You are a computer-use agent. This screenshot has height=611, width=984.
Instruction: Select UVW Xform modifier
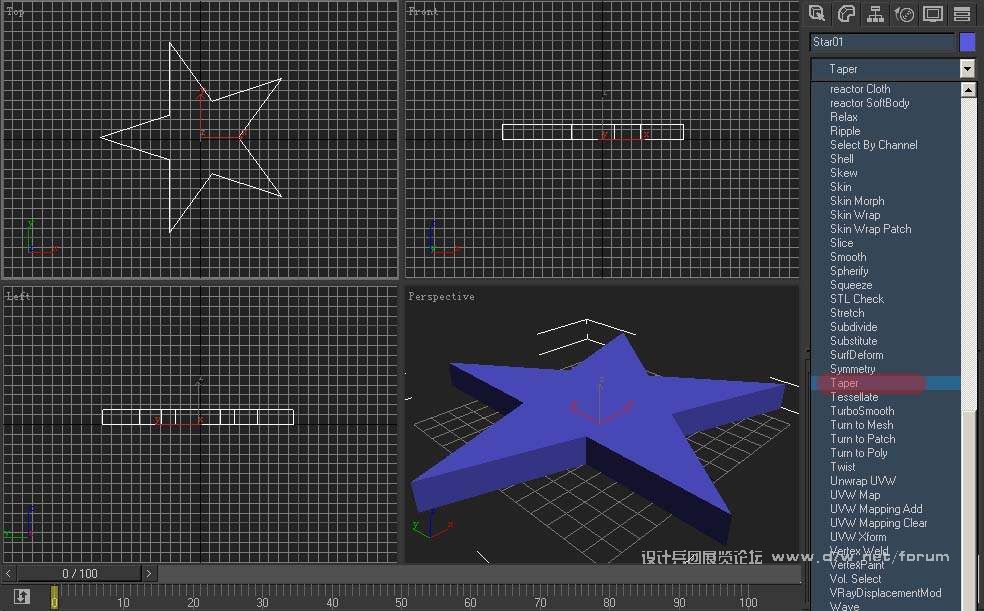(858, 537)
